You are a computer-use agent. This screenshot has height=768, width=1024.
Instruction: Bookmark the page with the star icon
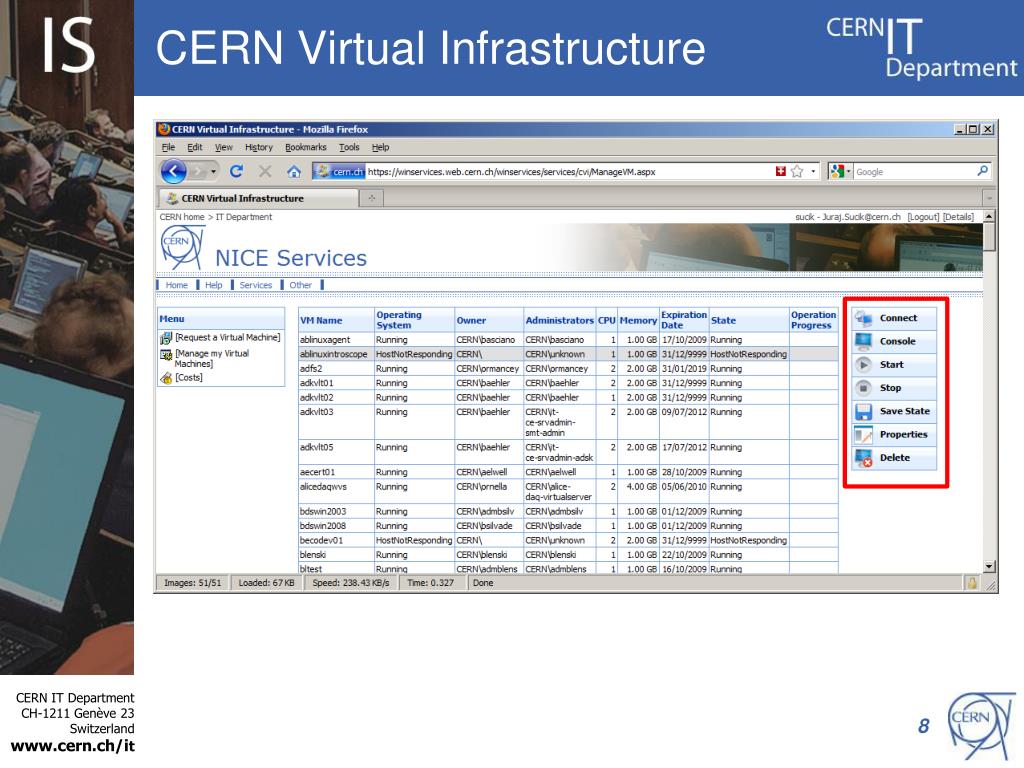point(797,171)
